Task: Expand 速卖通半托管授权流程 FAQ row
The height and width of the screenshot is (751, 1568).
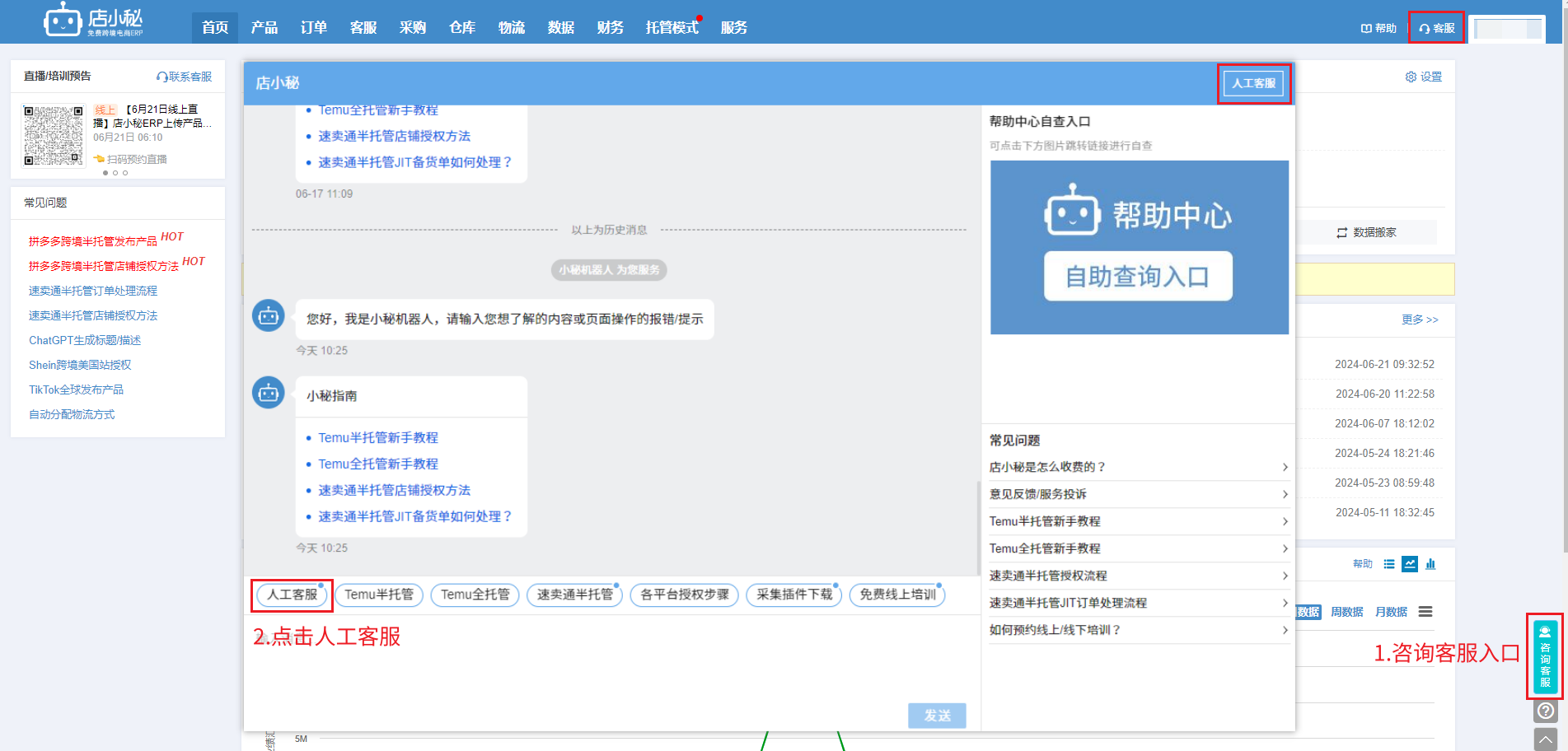Action: [x=1139, y=576]
